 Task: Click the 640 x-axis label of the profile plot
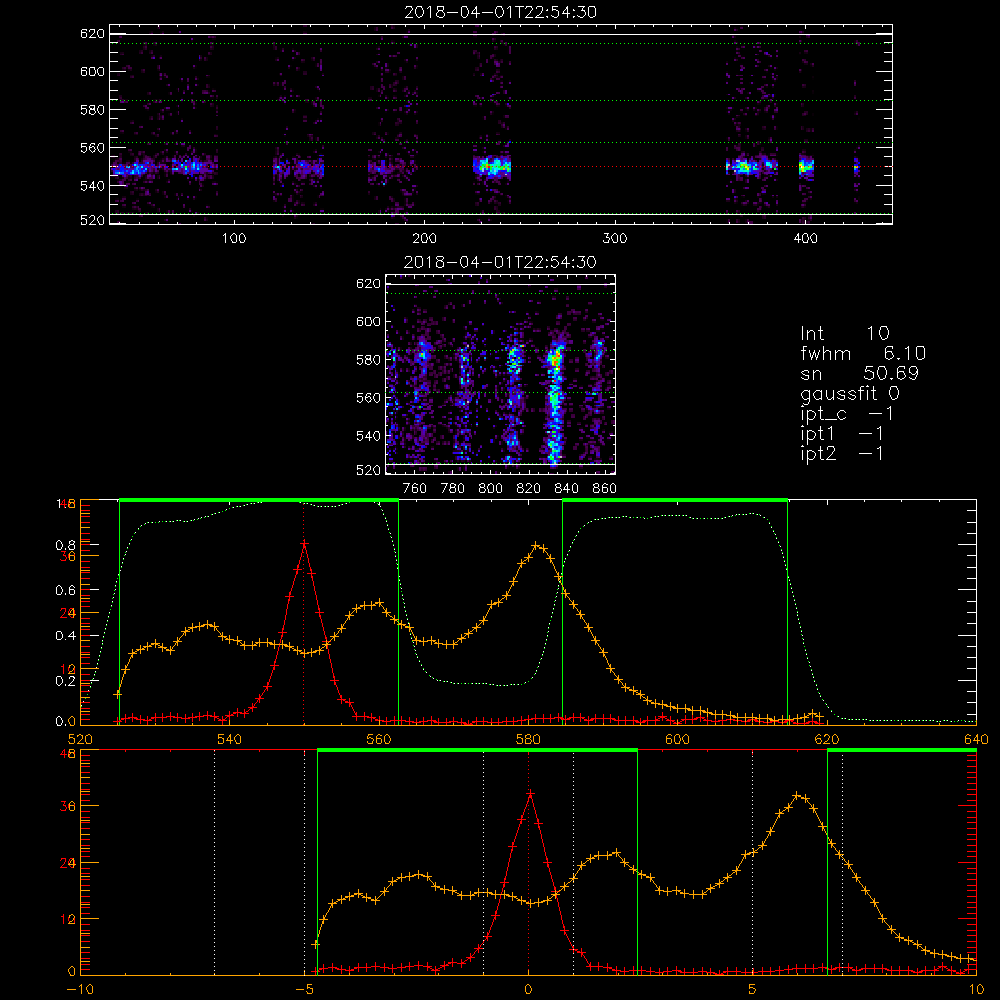click(x=976, y=739)
